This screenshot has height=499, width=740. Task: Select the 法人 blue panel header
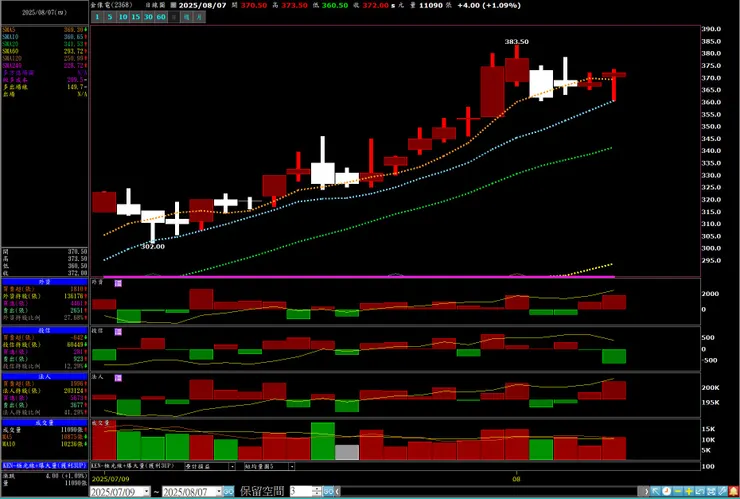(44, 377)
